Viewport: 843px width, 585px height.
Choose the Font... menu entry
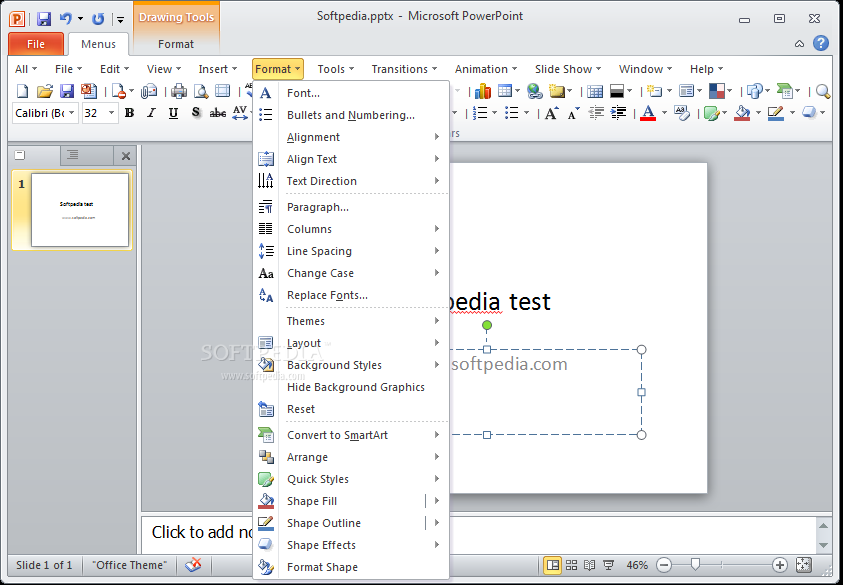click(351, 93)
